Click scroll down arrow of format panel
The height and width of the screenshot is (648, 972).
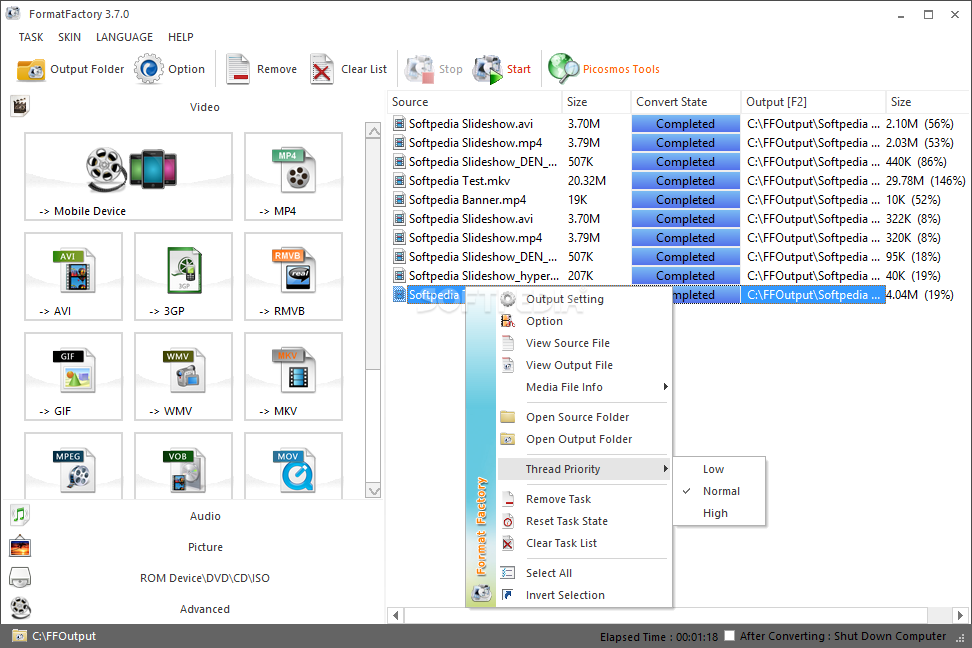tap(373, 490)
